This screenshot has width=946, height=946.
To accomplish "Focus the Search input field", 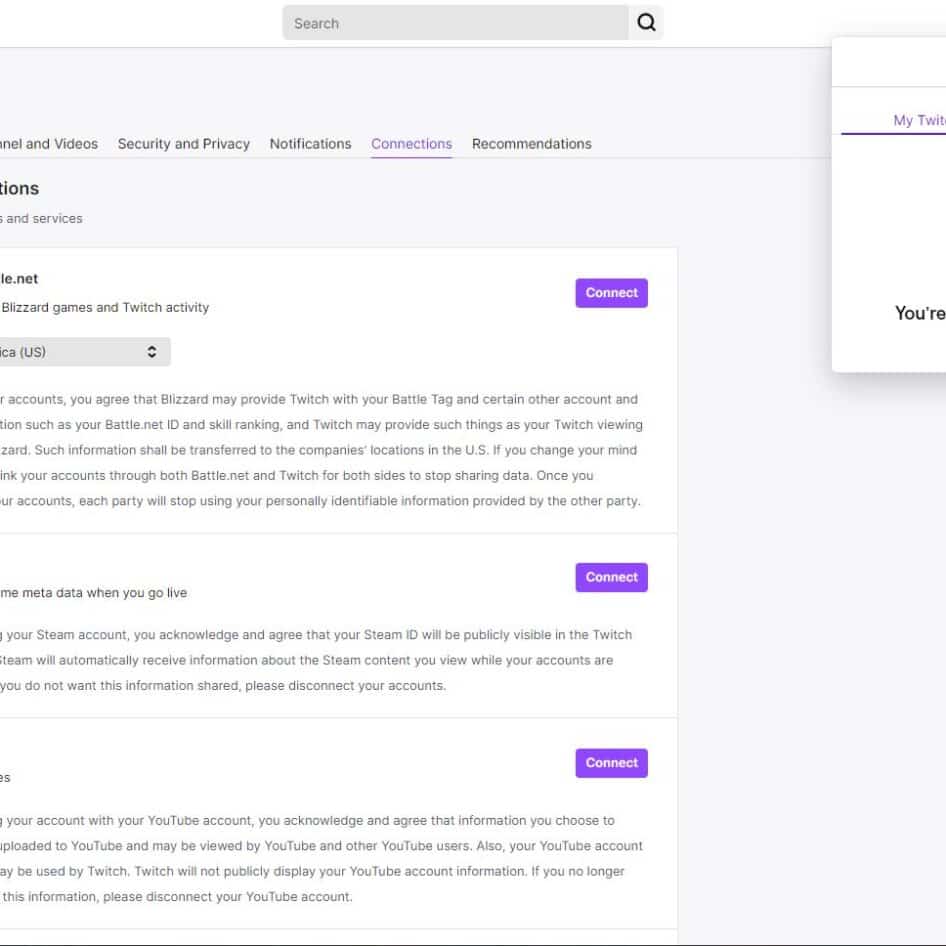I will click(x=456, y=23).
